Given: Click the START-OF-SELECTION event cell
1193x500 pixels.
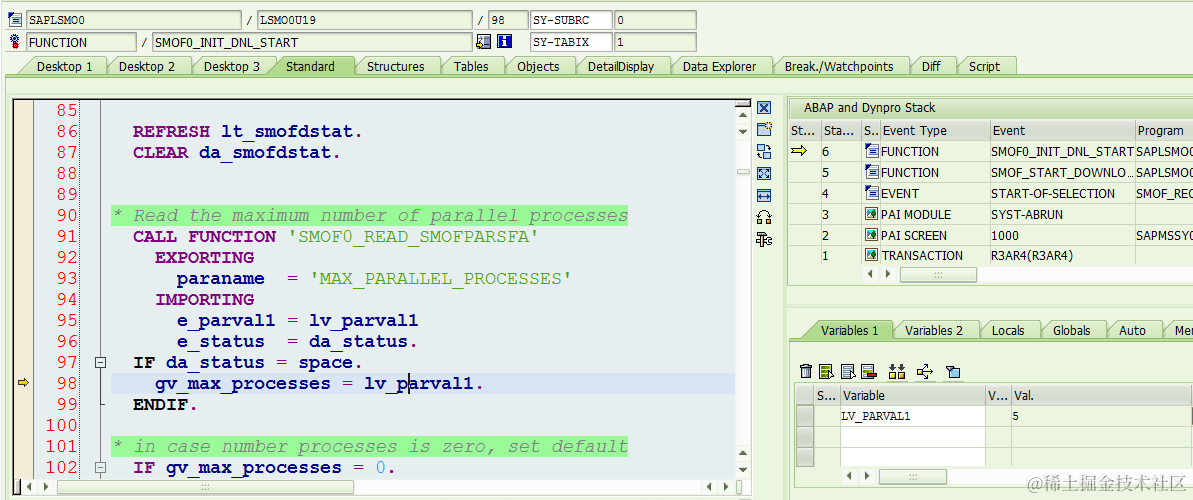Looking at the screenshot, I should [x=1062, y=193].
